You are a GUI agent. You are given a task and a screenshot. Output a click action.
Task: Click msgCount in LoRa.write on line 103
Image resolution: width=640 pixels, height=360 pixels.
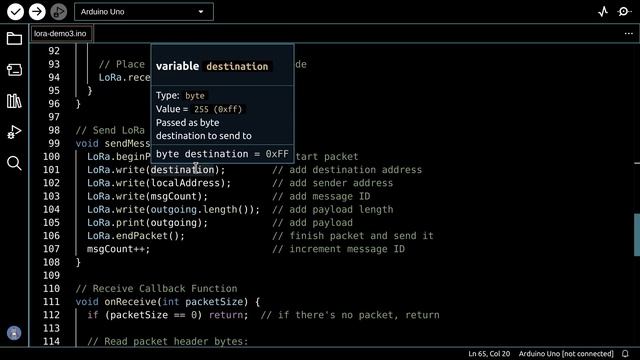[x=174, y=196]
